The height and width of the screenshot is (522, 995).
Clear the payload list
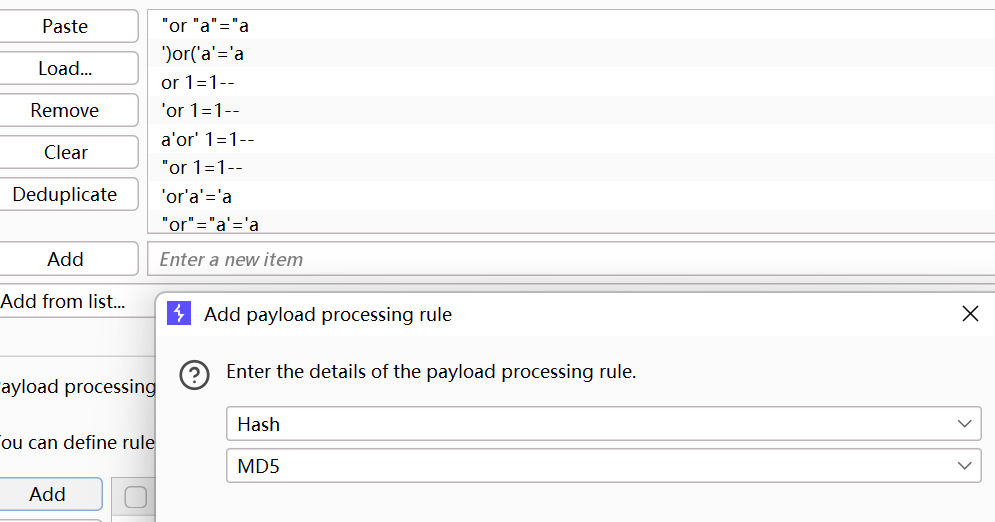tap(65, 152)
